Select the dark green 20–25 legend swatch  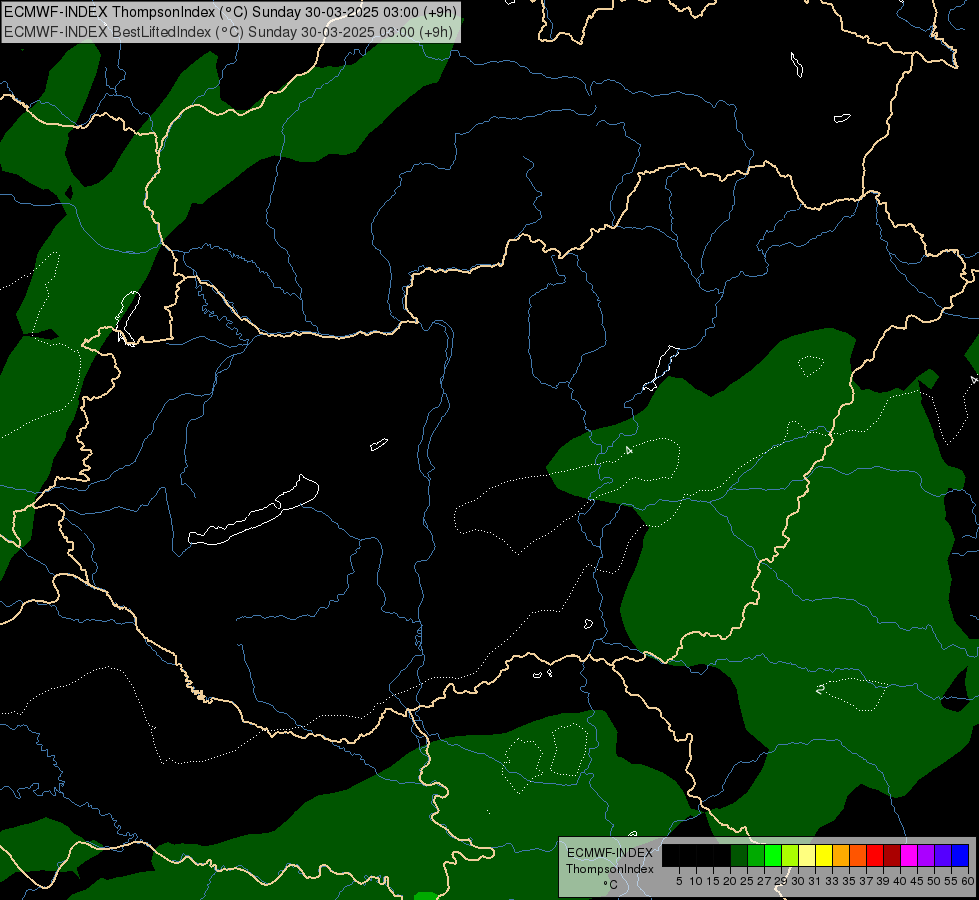[x=739, y=855]
